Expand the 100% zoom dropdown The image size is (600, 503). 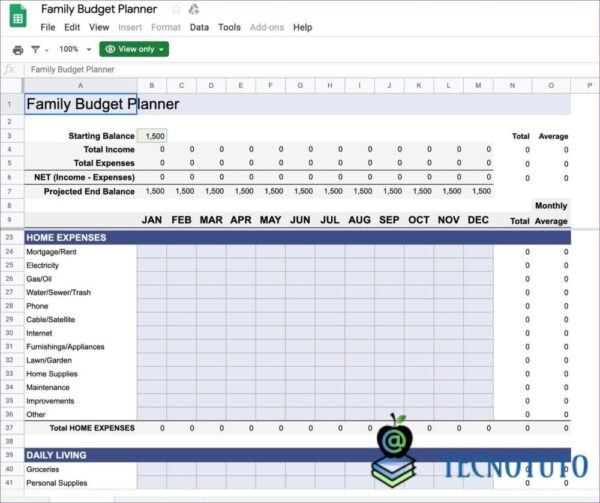coord(74,49)
